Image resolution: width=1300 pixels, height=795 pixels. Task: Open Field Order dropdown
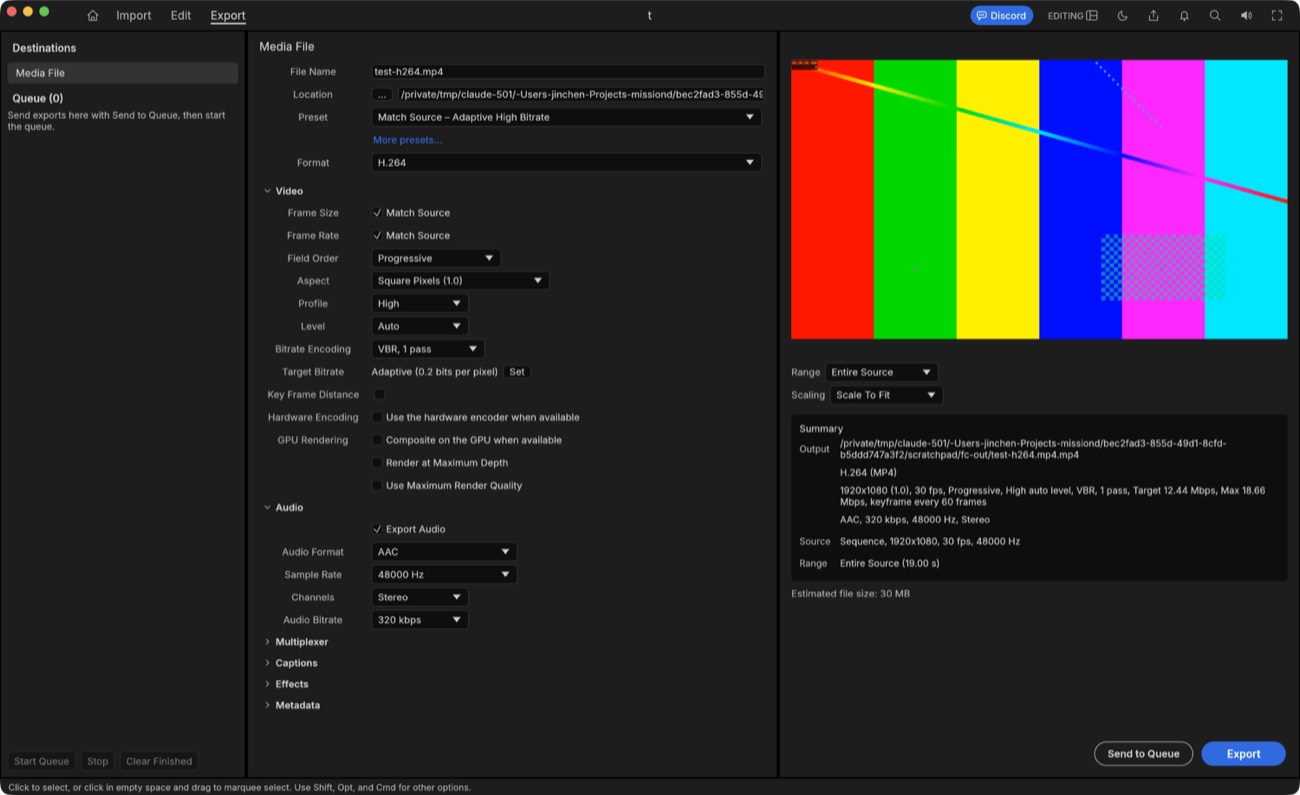436,258
